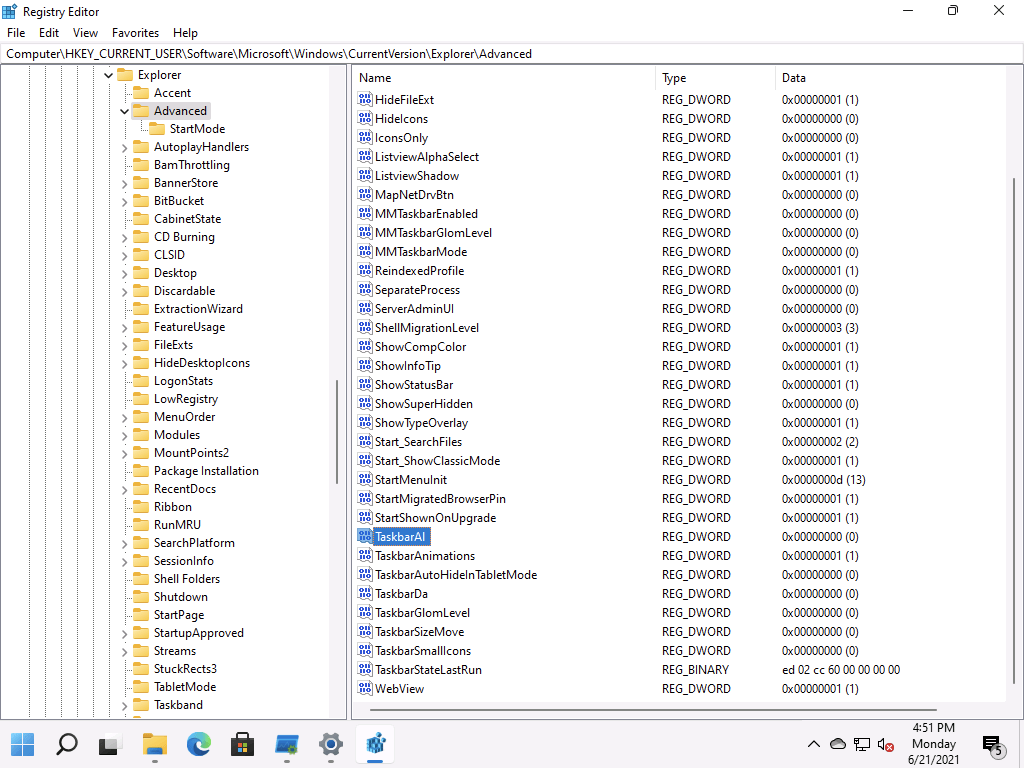The height and width of the screenshot is (768, 1024).
Task: Expand the Shell Folders key arrow
Action: tap(124, 579)
